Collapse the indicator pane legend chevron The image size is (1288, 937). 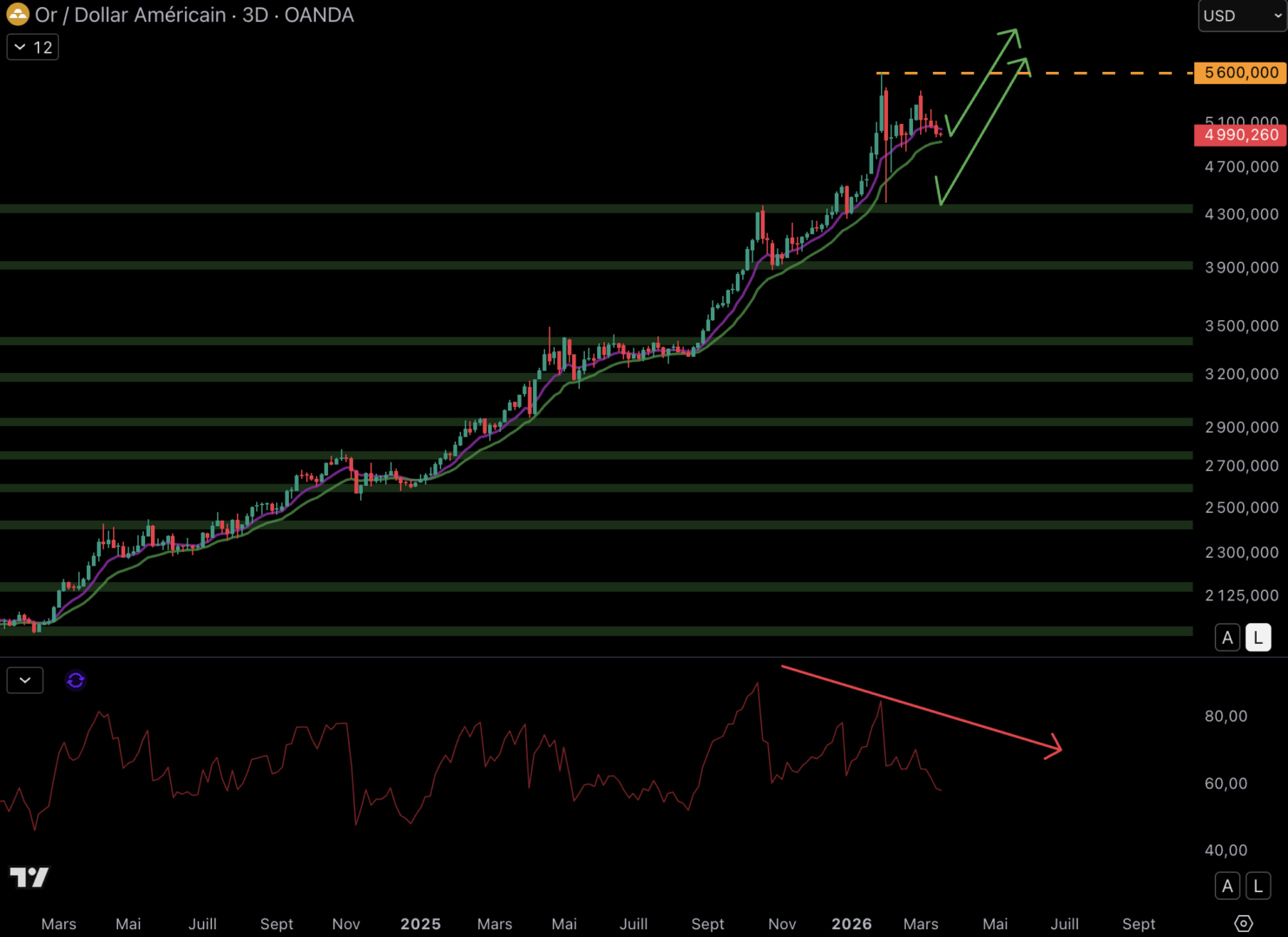point(25,680)
